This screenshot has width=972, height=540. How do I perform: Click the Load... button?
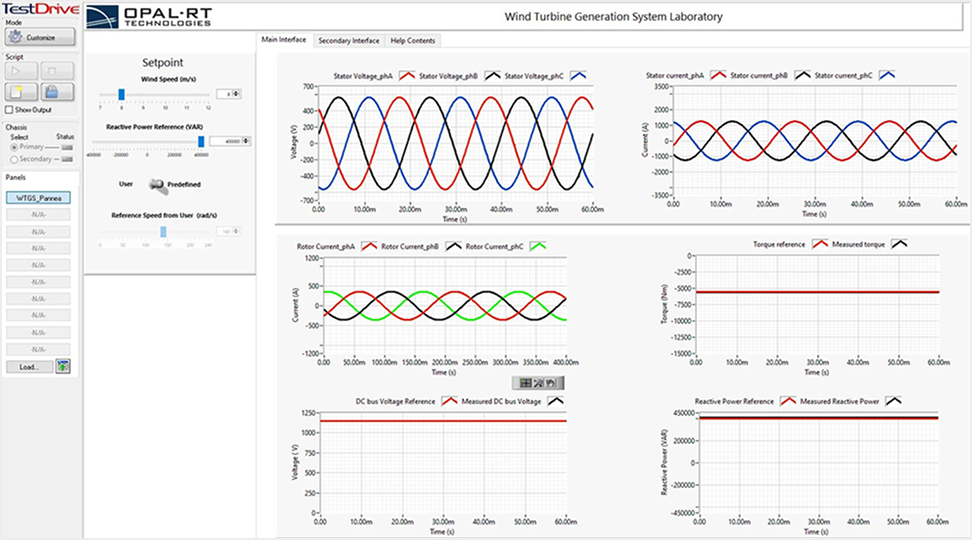[x=28, y=367]
